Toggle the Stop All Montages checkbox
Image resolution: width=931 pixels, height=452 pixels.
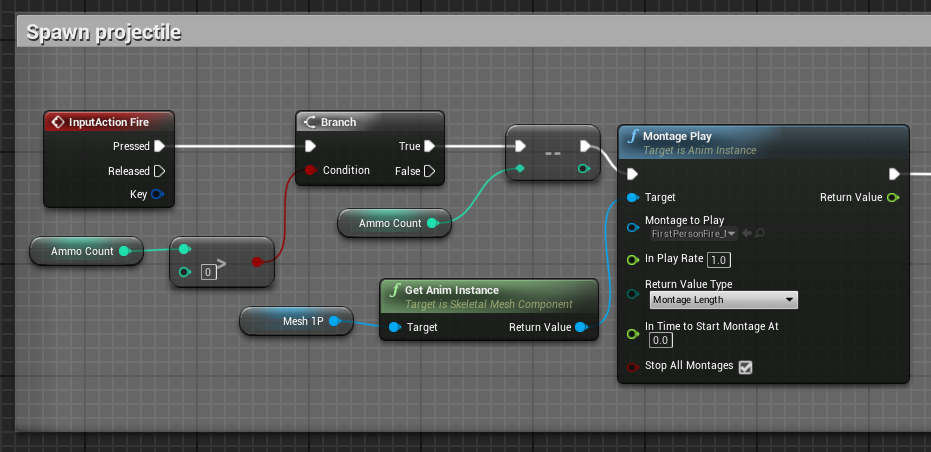(745, 367)
